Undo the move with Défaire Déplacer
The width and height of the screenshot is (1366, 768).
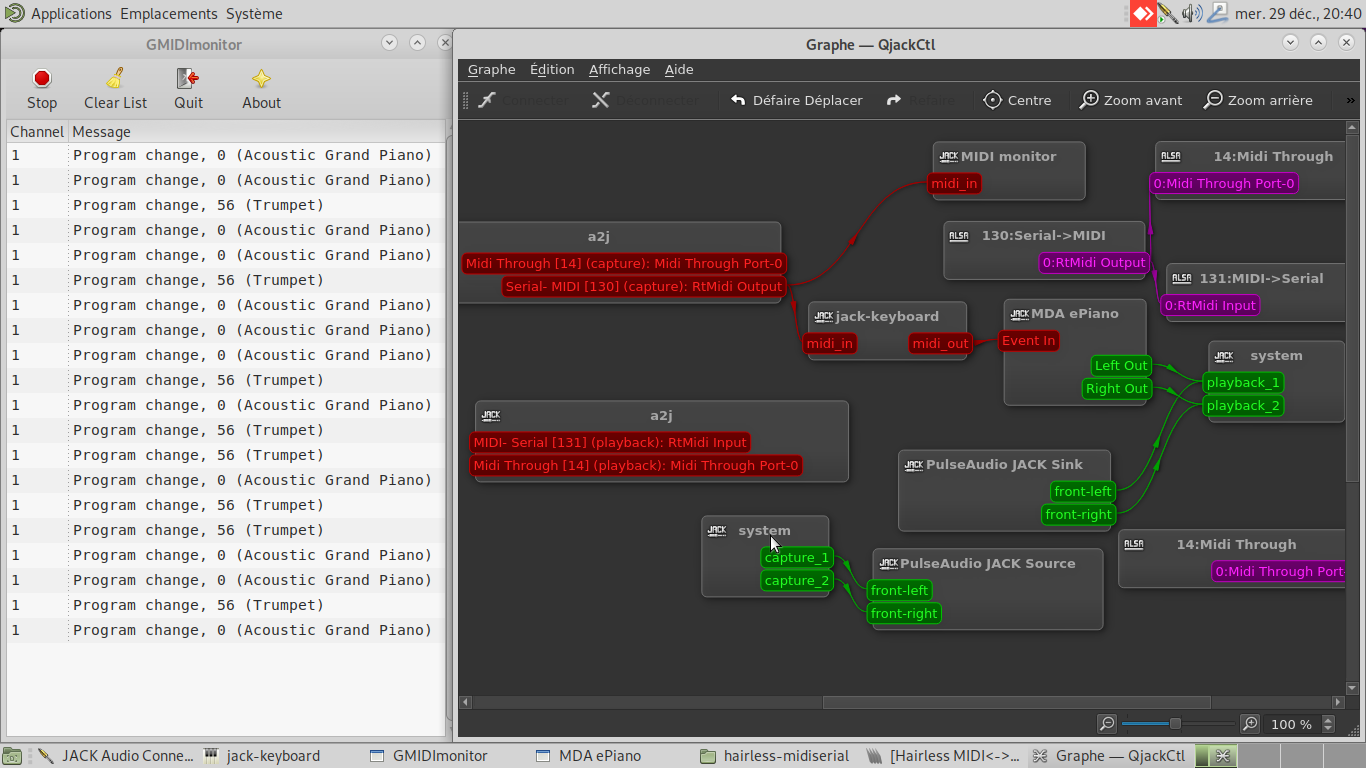pos(796,100)
